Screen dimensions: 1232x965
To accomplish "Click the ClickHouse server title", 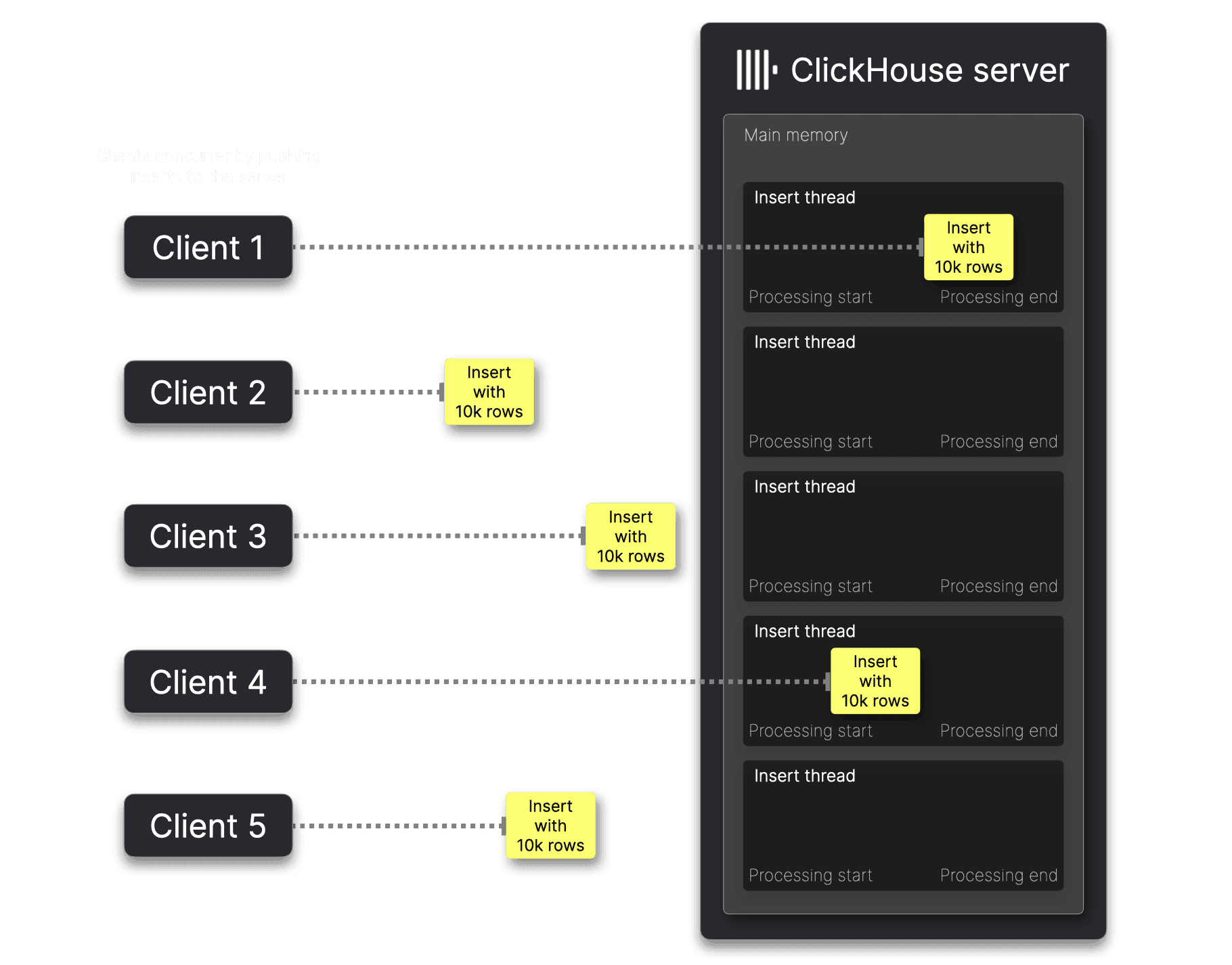I will pyautogui.click(x=929, y=70).
